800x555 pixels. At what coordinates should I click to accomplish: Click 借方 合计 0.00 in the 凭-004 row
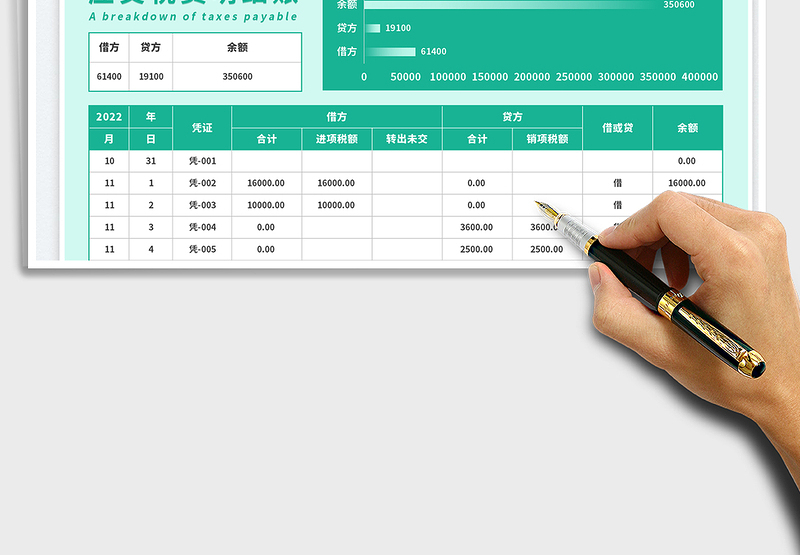pyautogui.click(x=266, y=227)
